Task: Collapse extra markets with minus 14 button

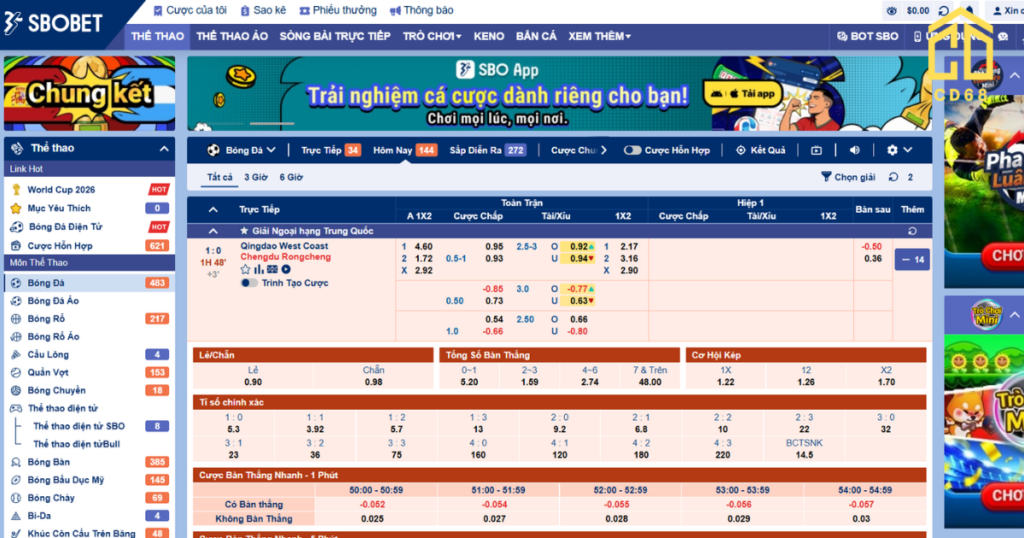Action: (x=912, y=260)
